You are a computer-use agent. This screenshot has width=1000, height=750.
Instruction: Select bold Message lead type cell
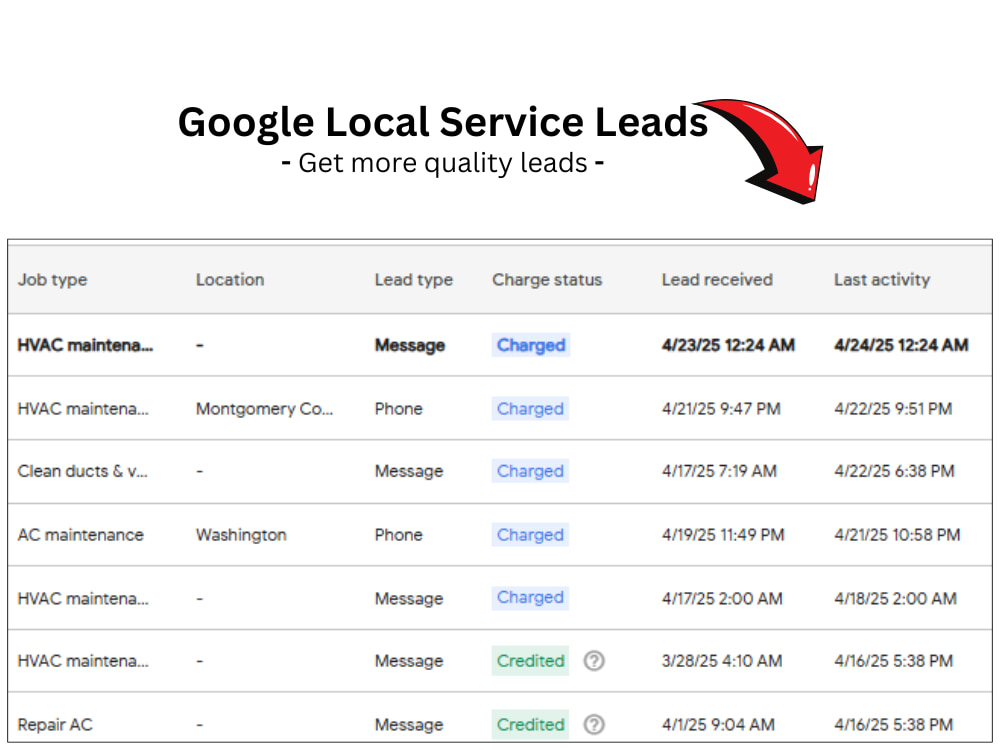click(x=409, y=345)
